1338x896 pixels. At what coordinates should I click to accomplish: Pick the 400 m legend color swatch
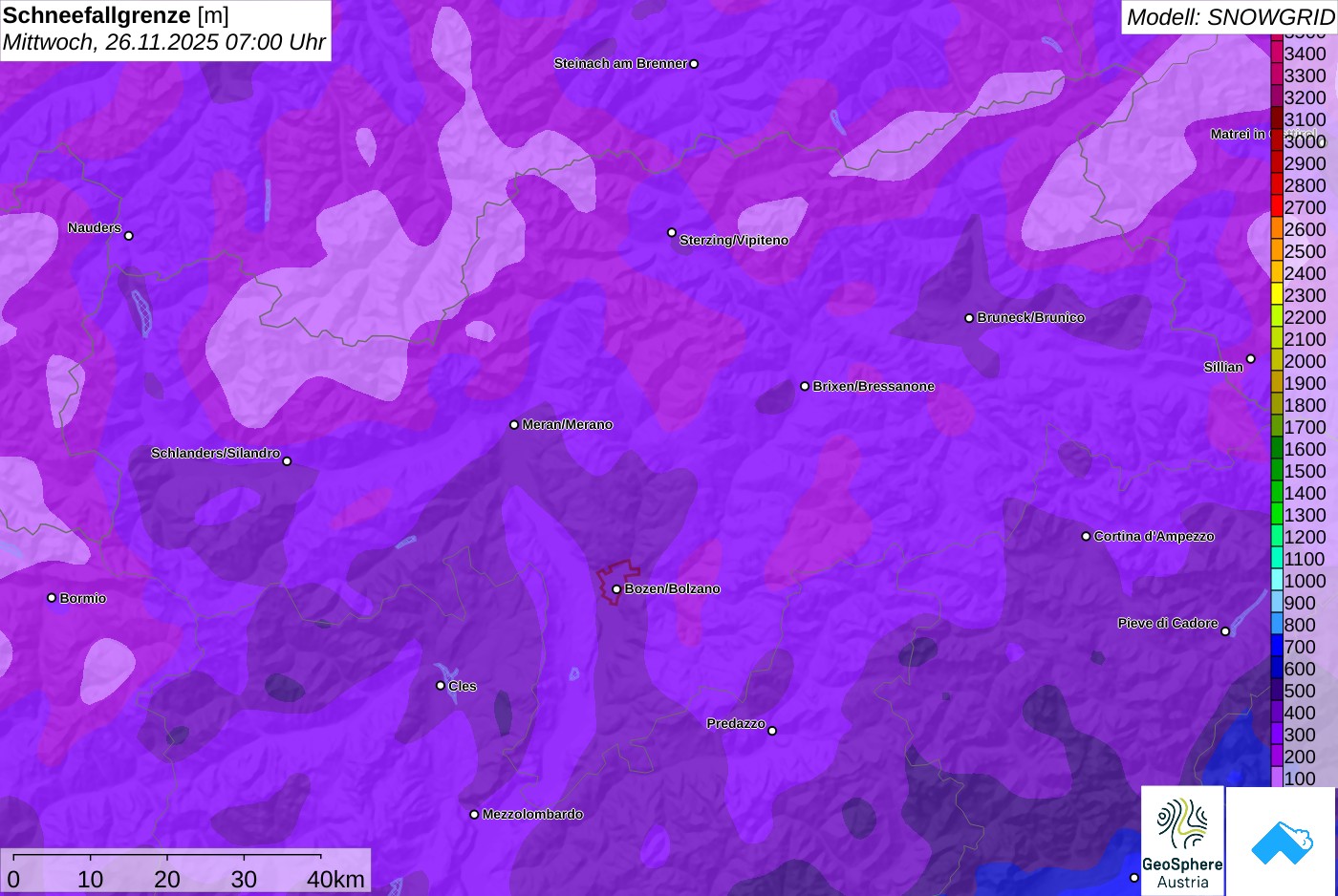tap(1277, 713)
